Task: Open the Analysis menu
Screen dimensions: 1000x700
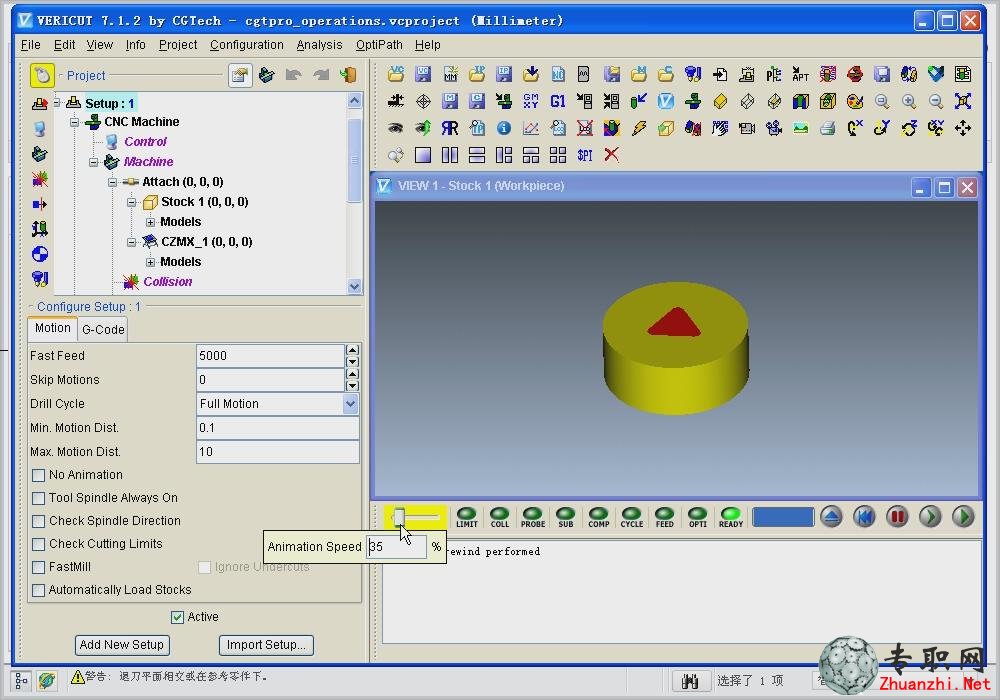Action: (x=320, y=45)
